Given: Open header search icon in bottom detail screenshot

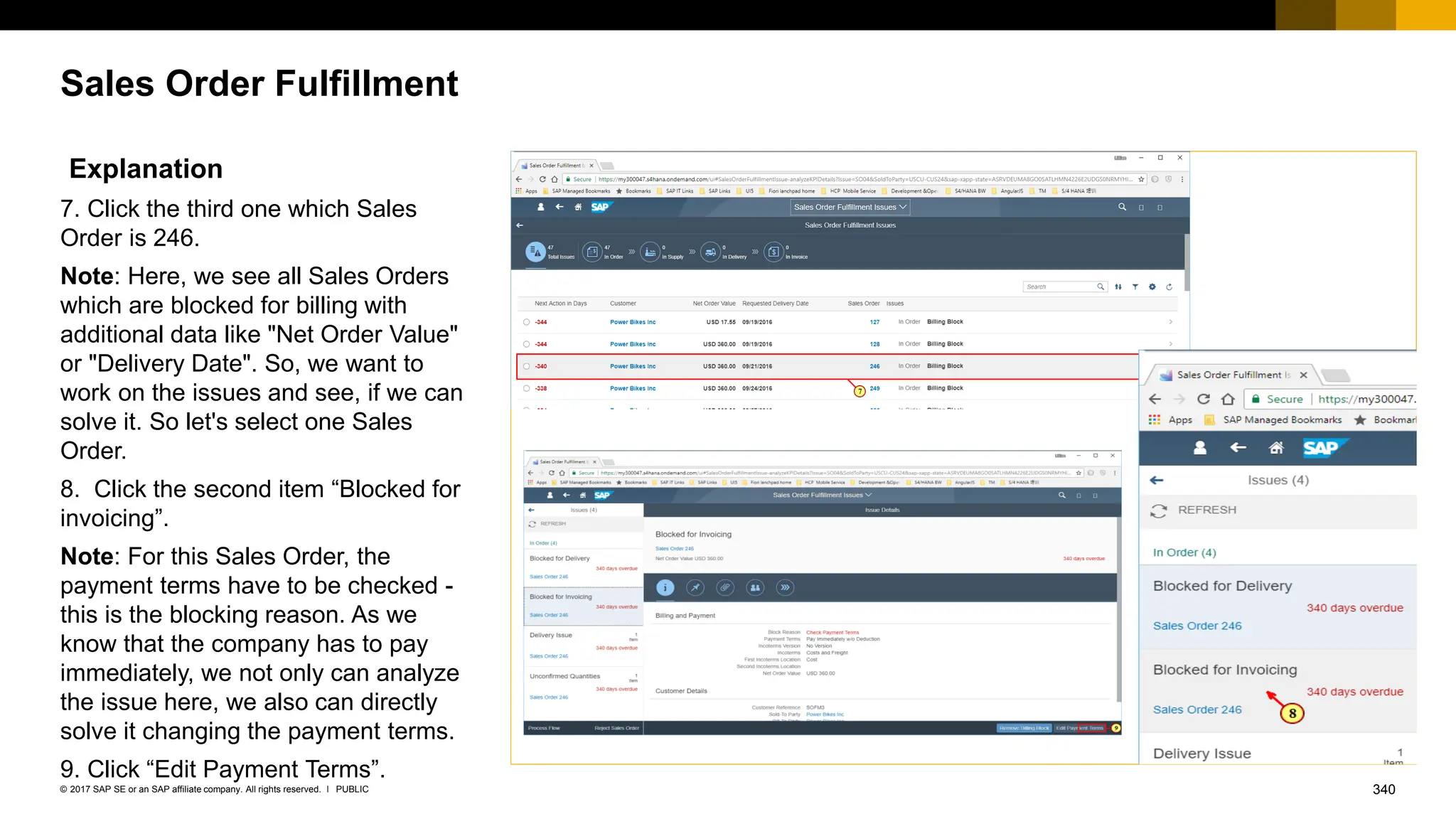Looking at the screenshot, I should pyautogui.click(x=1062, y=495).
